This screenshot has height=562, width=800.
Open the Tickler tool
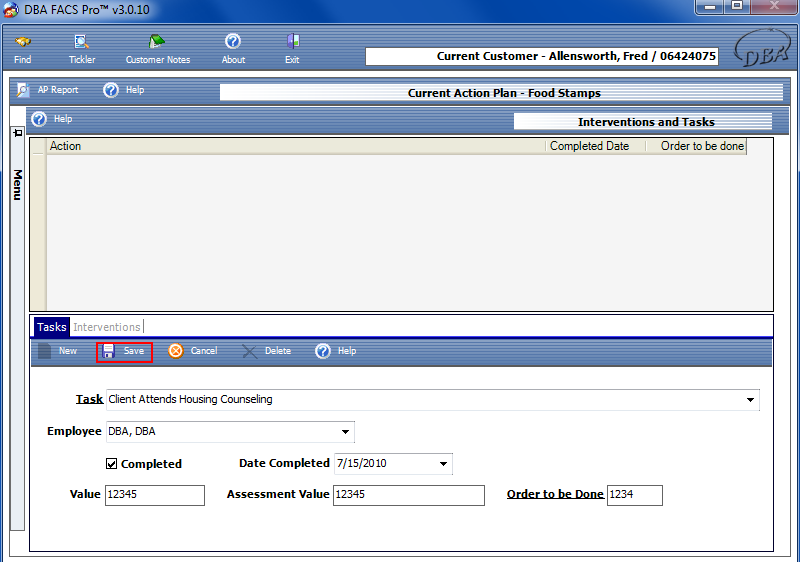click(82, 42)
